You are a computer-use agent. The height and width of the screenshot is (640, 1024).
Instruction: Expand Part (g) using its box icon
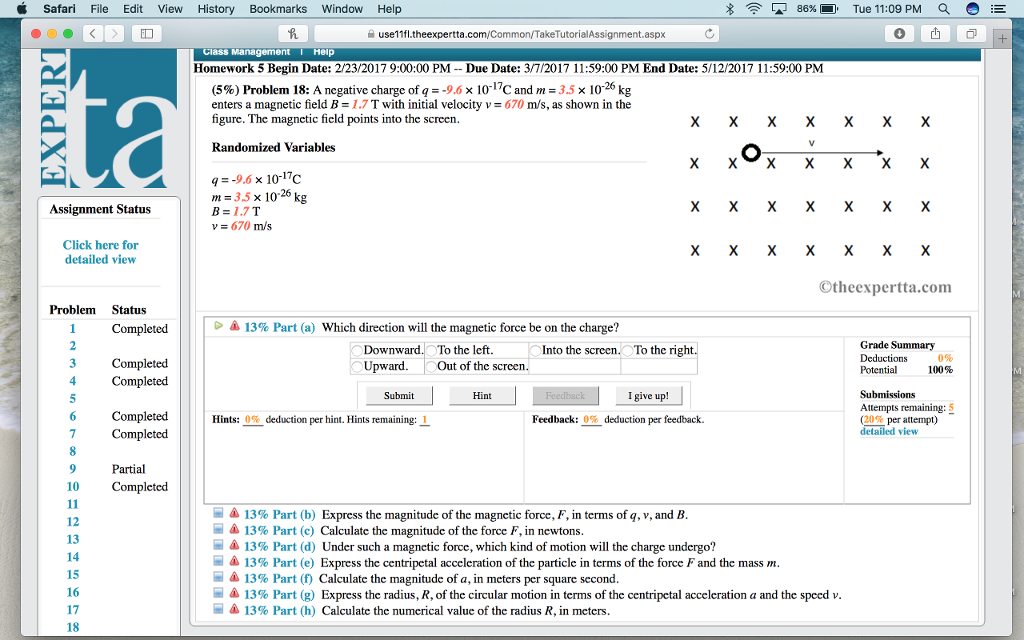point(218,593)
